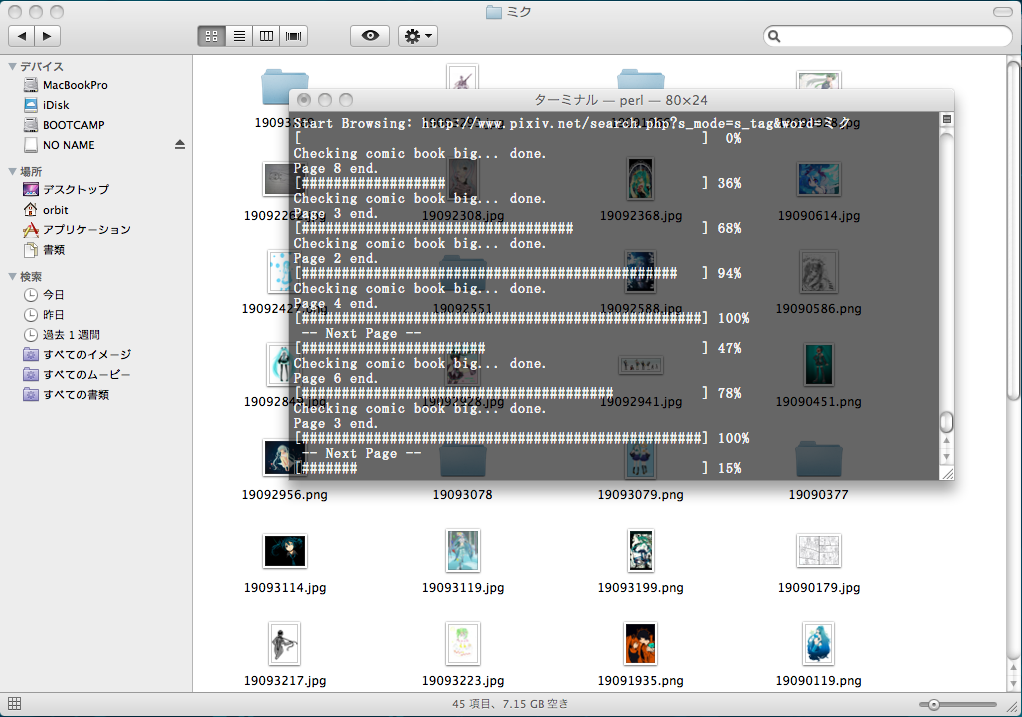Viewport: 1022px width, 717px height.
Task: Select thumbnail 19093223.jpg
Action: click(463, 643)
